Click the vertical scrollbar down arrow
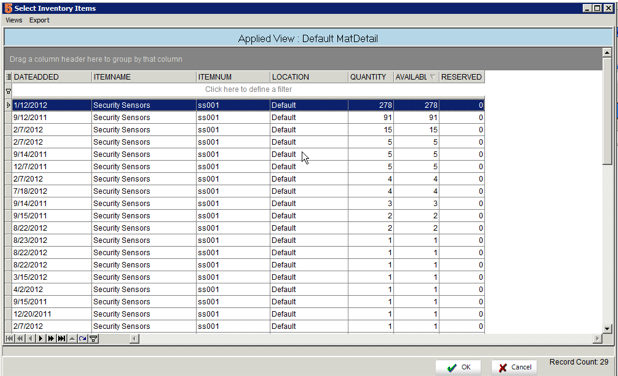The image size is (618, 376). (607, 329)
